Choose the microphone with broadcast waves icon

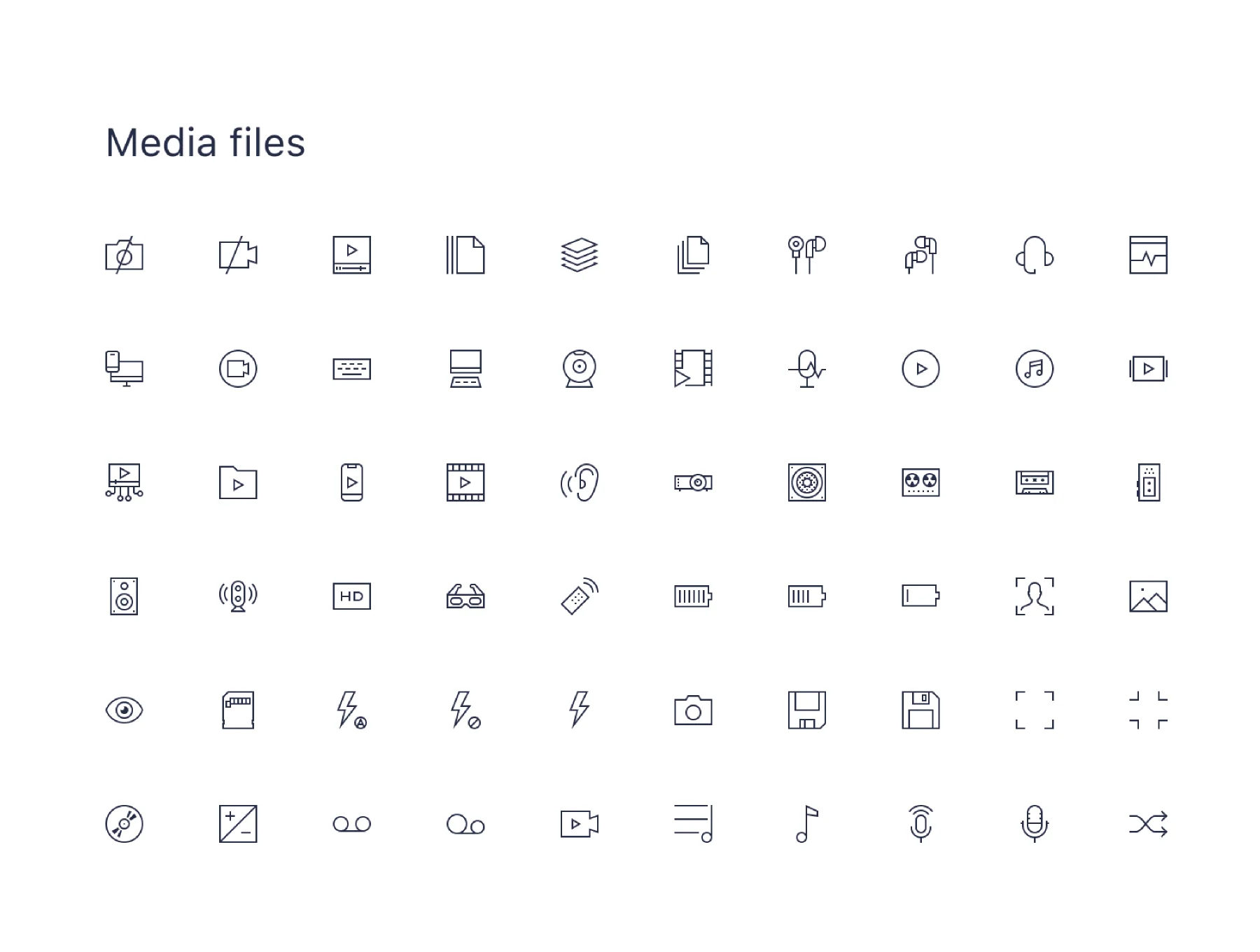point(920,824)
